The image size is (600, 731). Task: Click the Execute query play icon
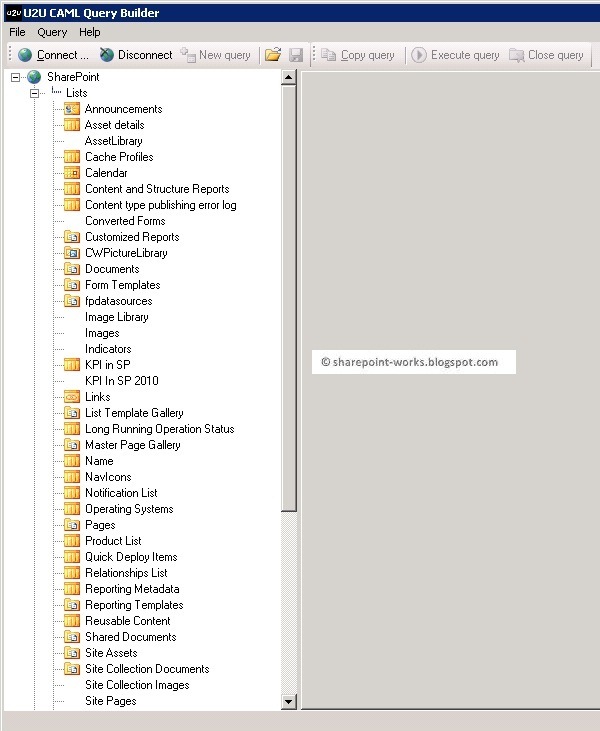(x=419, y=55)
